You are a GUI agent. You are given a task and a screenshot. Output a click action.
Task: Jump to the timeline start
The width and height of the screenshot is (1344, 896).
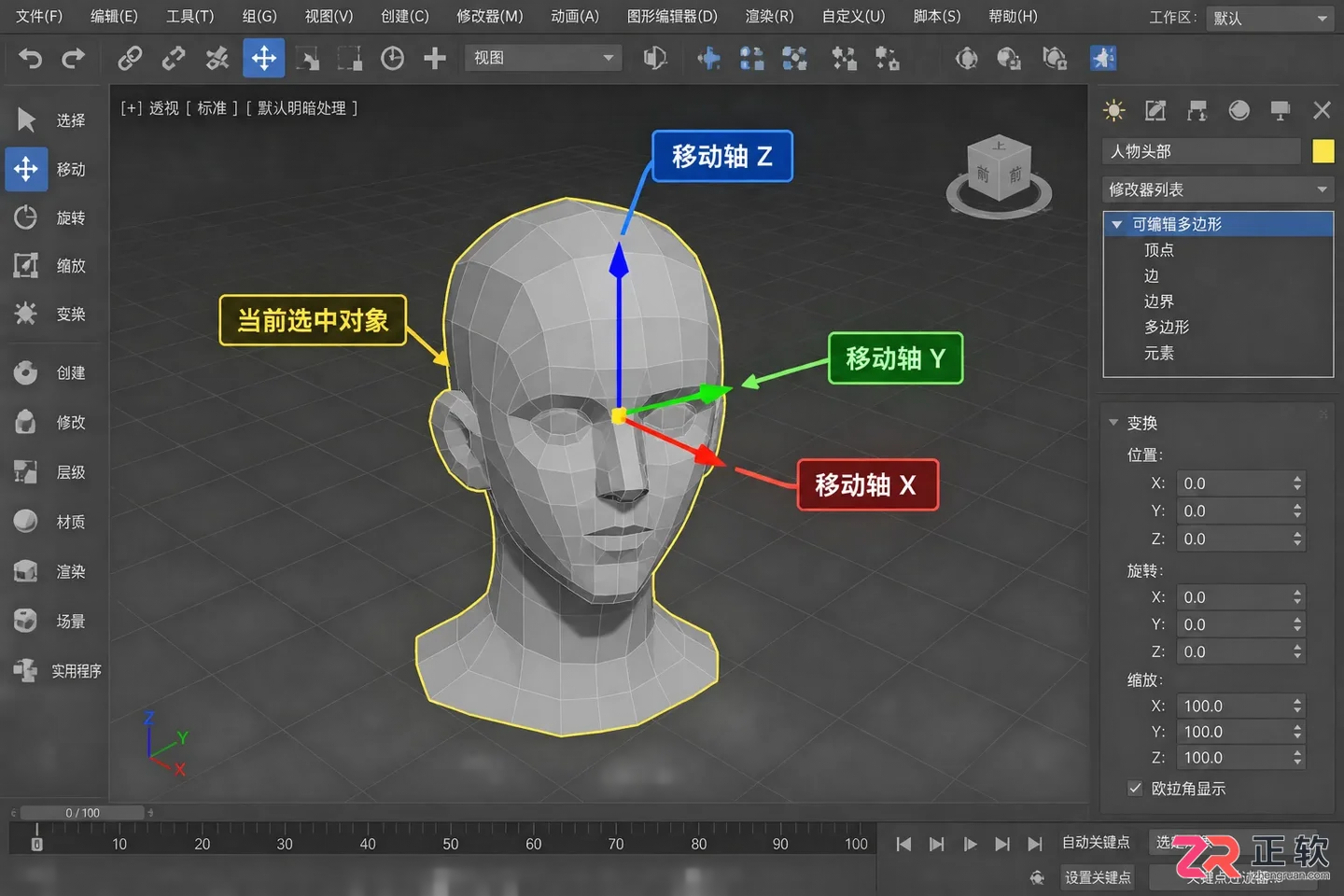pos(903,844)
